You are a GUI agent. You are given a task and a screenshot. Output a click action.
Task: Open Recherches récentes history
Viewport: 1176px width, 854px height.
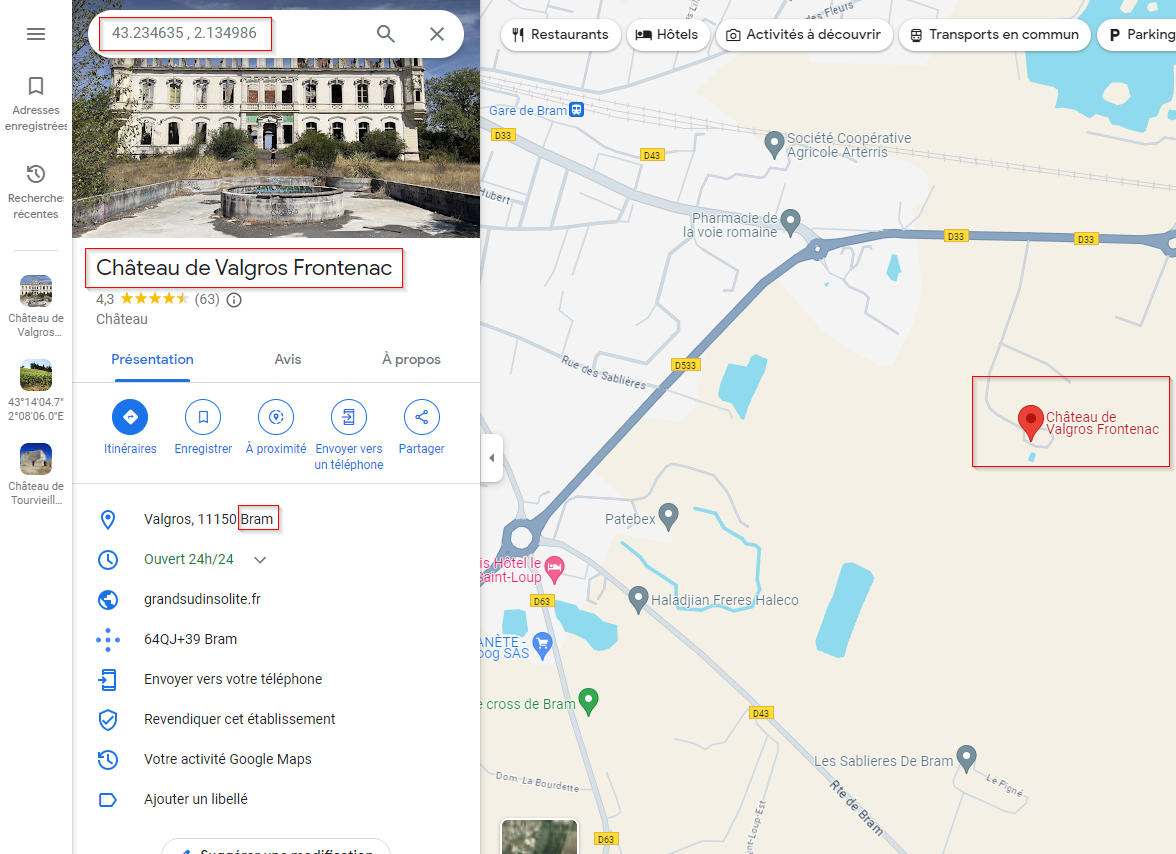(x=36, y=191)
